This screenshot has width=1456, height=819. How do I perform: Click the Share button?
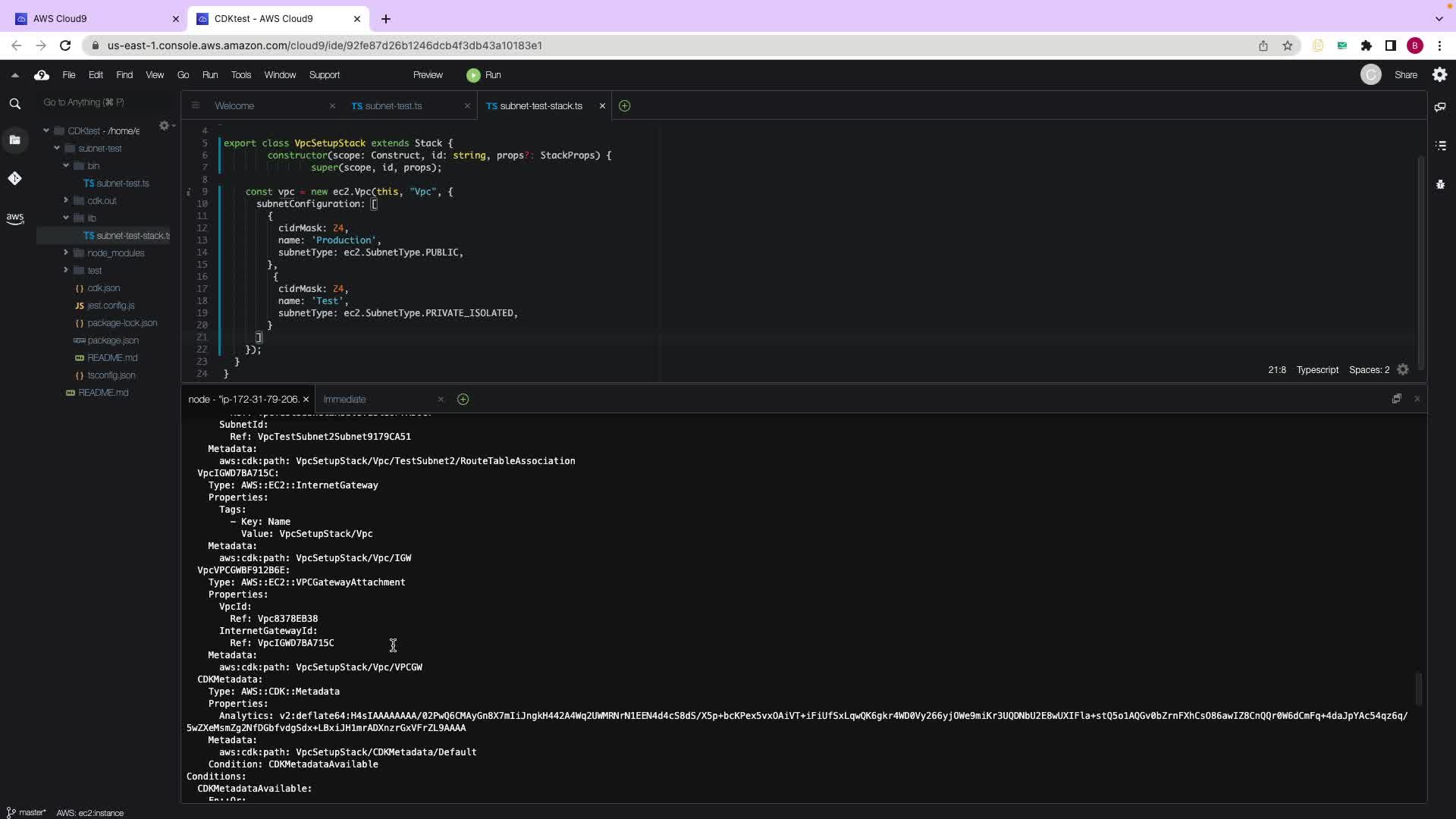coord(1405,75)
